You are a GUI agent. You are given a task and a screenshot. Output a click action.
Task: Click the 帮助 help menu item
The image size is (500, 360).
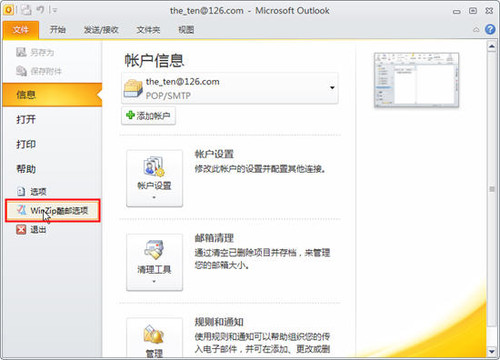[x=26, y=169]
